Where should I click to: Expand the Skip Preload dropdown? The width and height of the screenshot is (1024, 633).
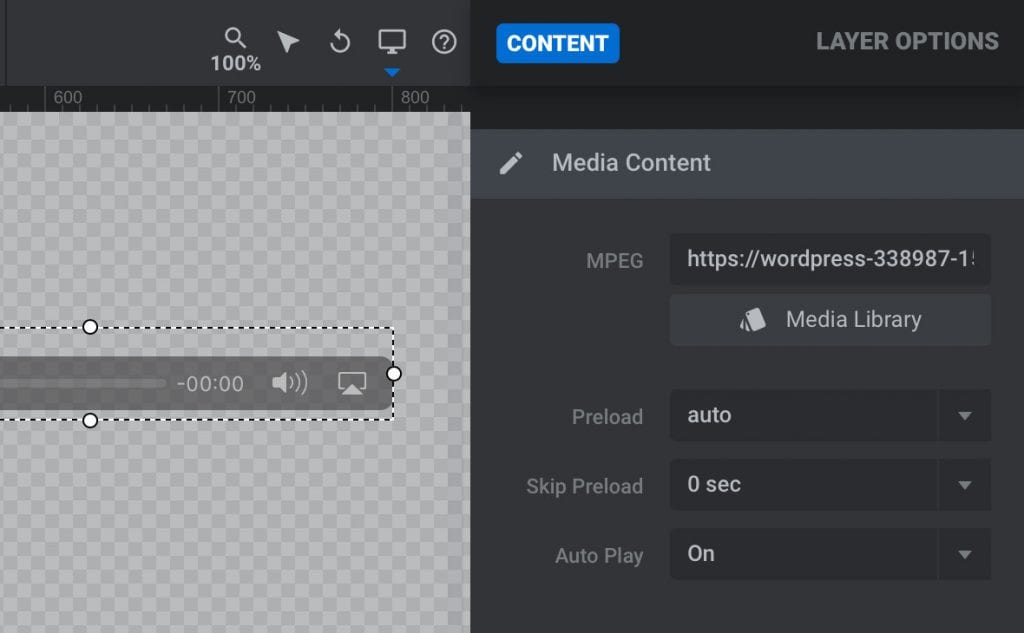964,485
